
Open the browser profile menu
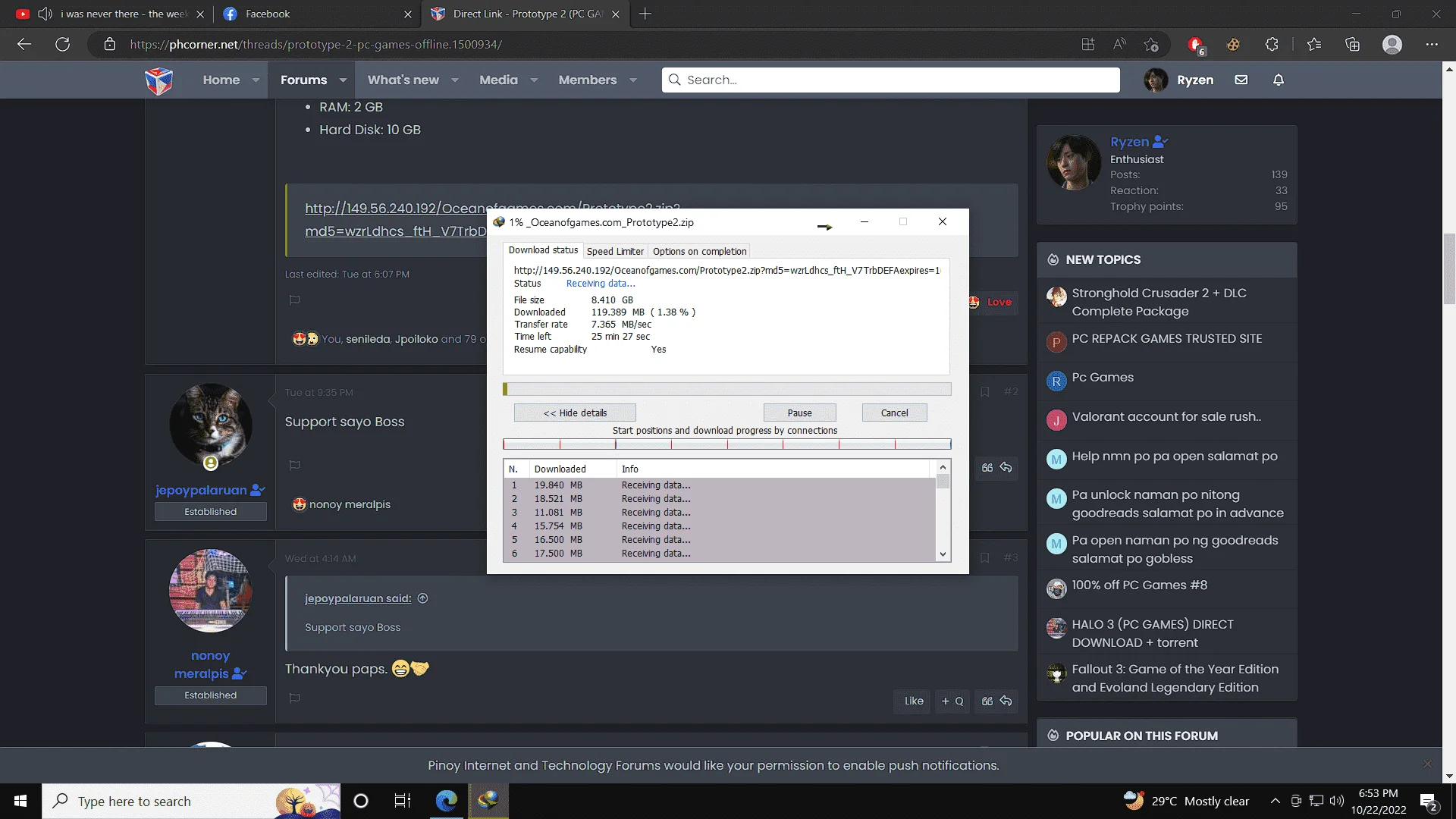click(1392, 44)
